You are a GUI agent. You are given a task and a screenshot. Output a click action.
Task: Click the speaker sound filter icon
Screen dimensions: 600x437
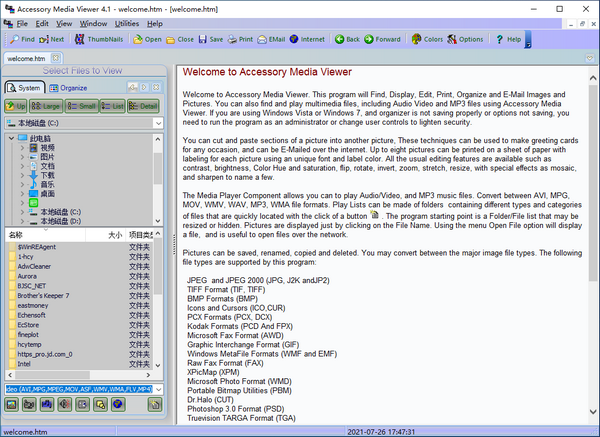click(65, 404)
